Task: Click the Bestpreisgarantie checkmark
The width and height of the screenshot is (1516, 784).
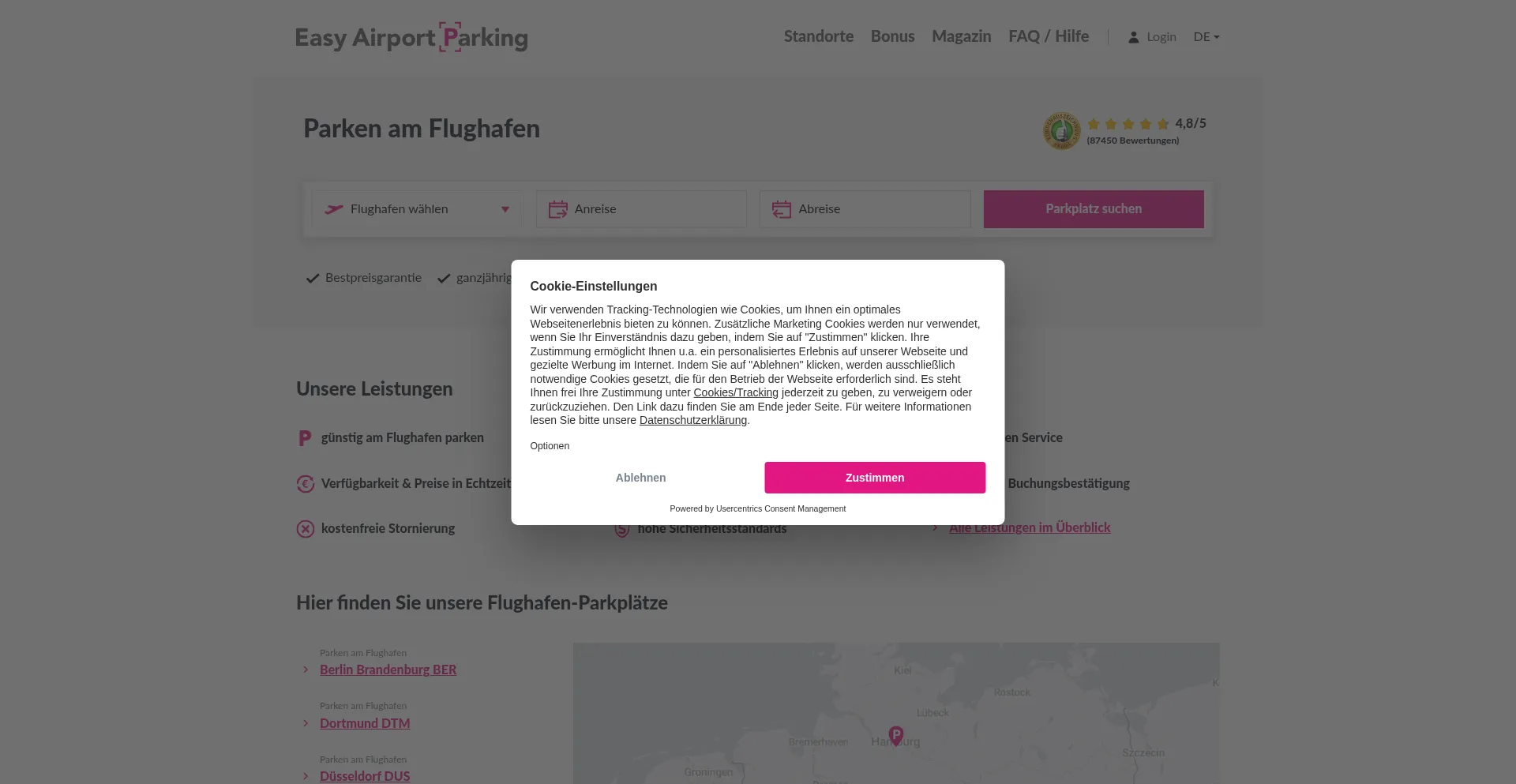Action: pos(312,278)
